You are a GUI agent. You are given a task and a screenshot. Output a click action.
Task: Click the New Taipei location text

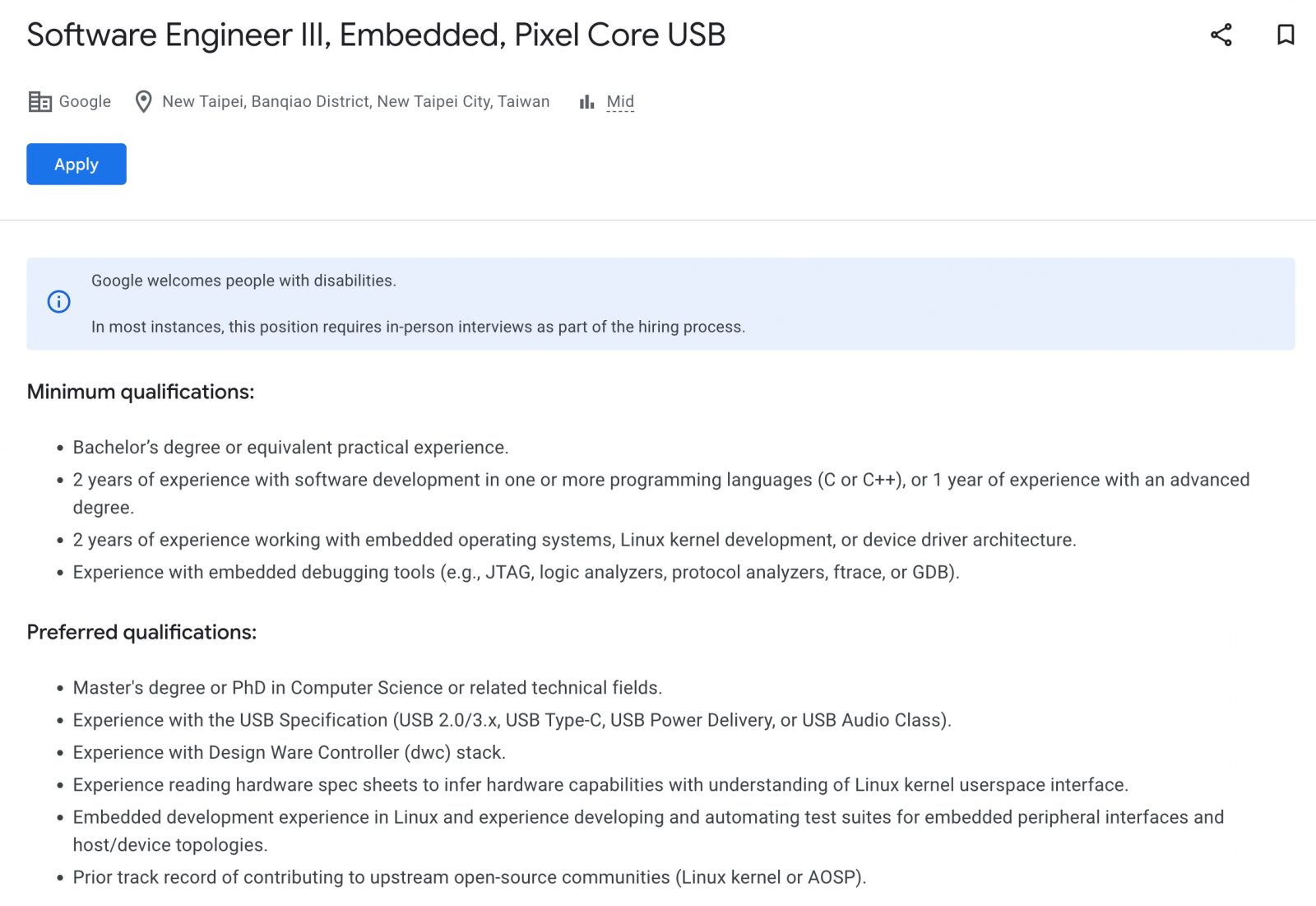[x=355, y=101]
